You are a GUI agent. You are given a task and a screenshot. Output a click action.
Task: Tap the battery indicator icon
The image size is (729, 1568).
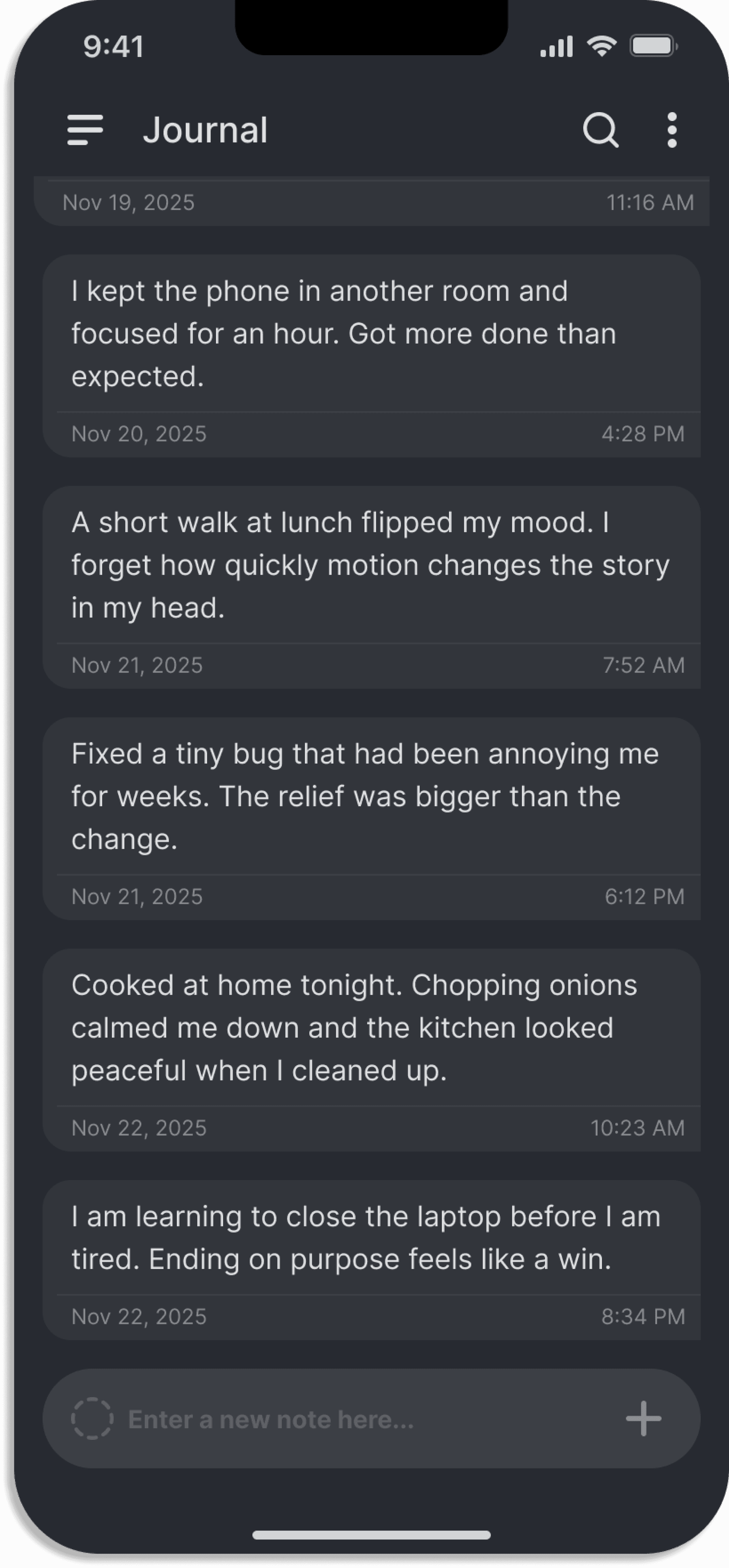pyautogui.click(x=652, y=45)
